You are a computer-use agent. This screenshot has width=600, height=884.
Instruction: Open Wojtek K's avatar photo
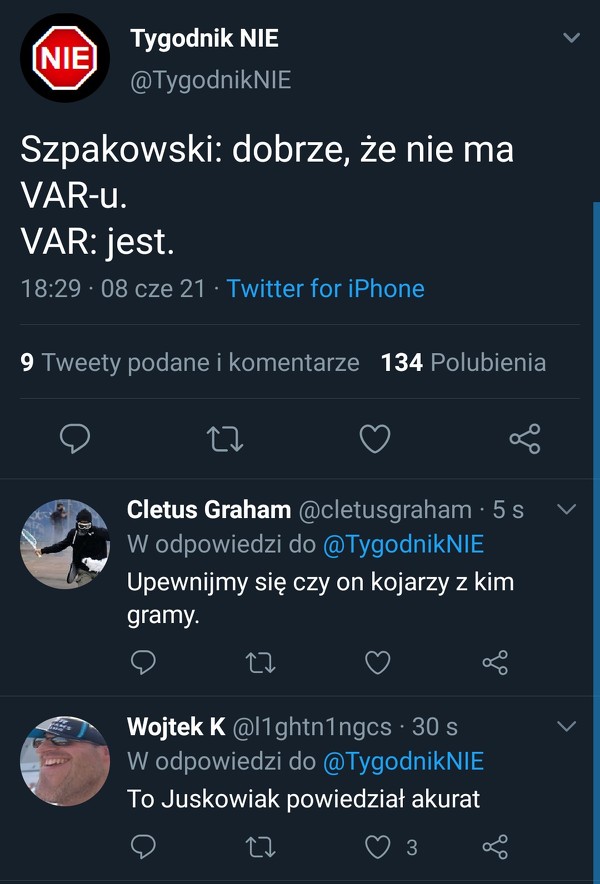pyautogui.click(x=65, y=761)
